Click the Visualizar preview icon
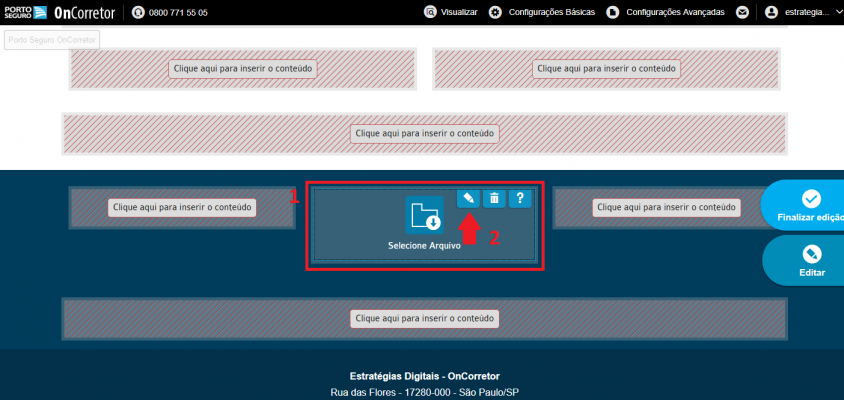The width and height of the screenshot is (844, 400). [430, 12]
